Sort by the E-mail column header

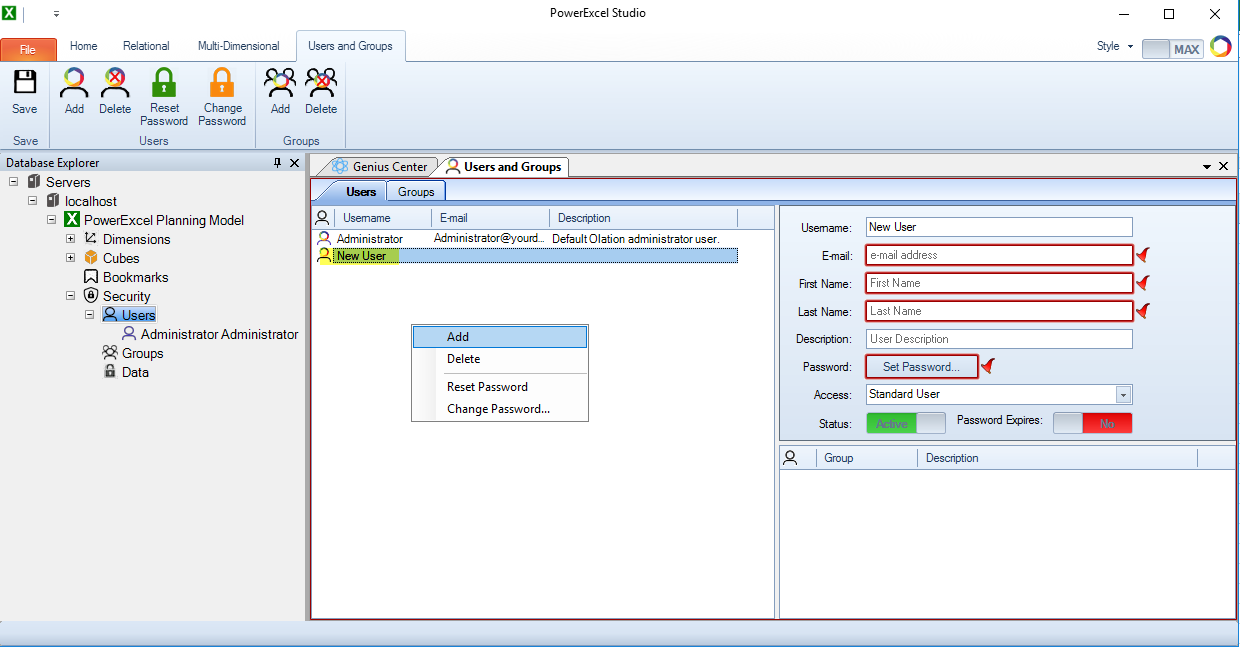click(x=491, y=218)
